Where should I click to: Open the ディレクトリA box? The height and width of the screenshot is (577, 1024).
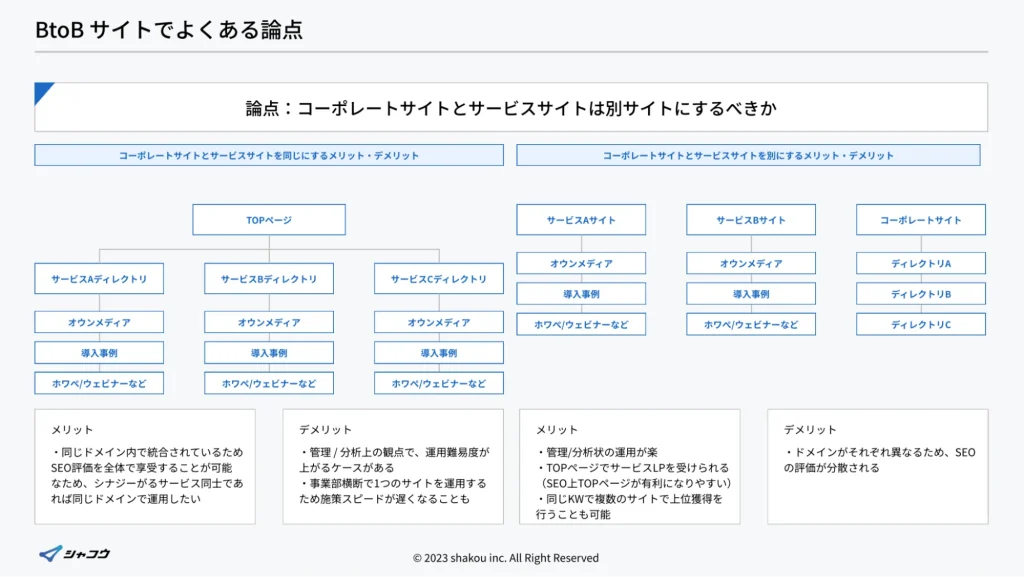921,264
